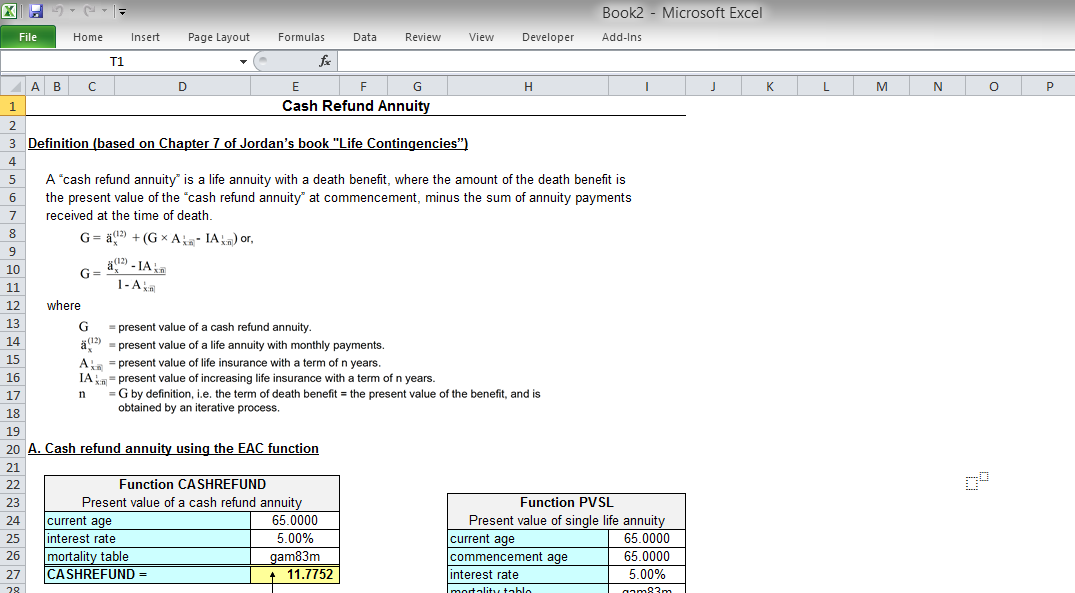Save the workbook with the floppy disk icon

coord(36,11)
